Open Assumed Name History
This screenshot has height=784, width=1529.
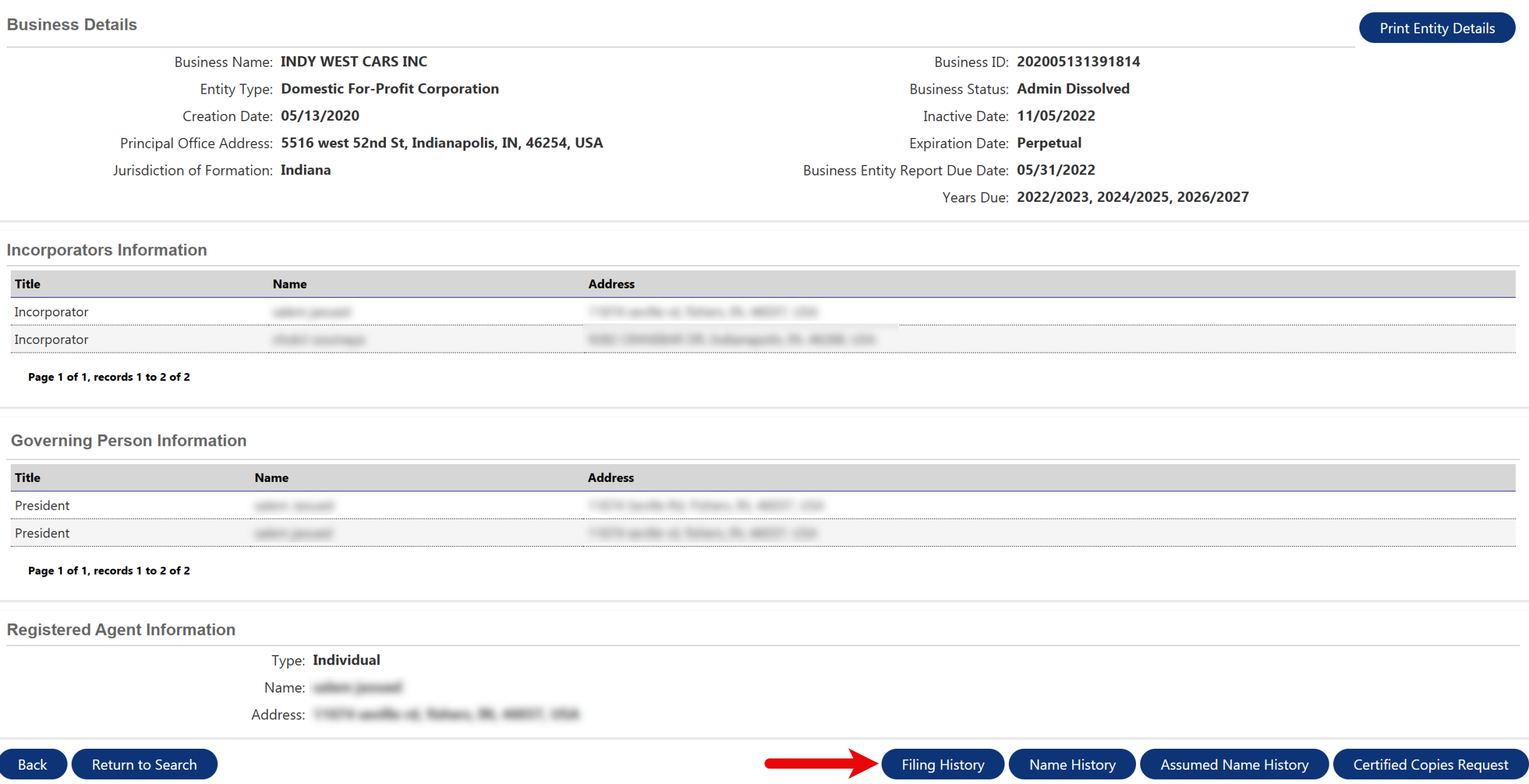click(1234, 764)
